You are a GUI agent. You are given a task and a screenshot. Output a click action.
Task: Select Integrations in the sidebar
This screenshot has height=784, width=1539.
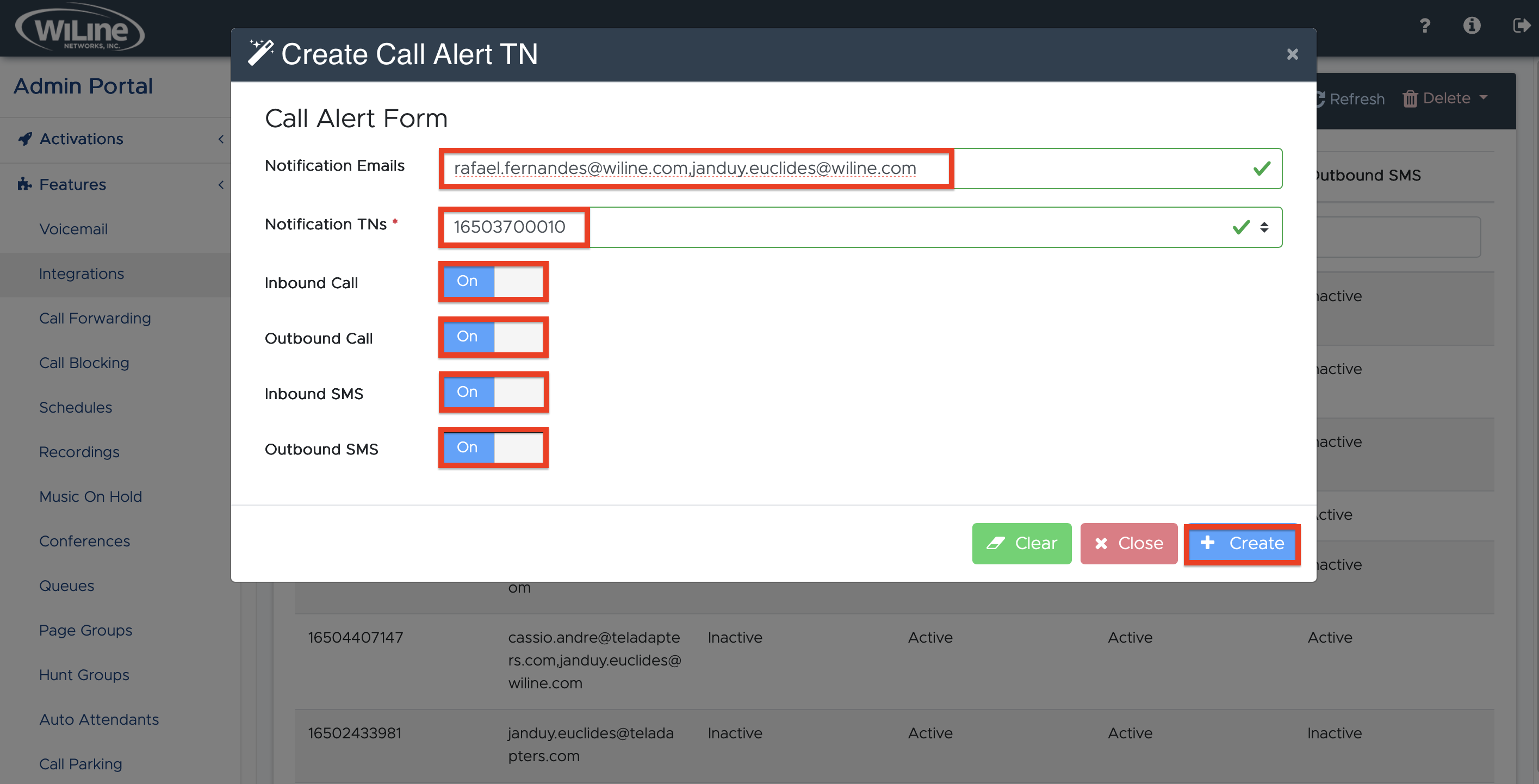[x=82, y=273]
